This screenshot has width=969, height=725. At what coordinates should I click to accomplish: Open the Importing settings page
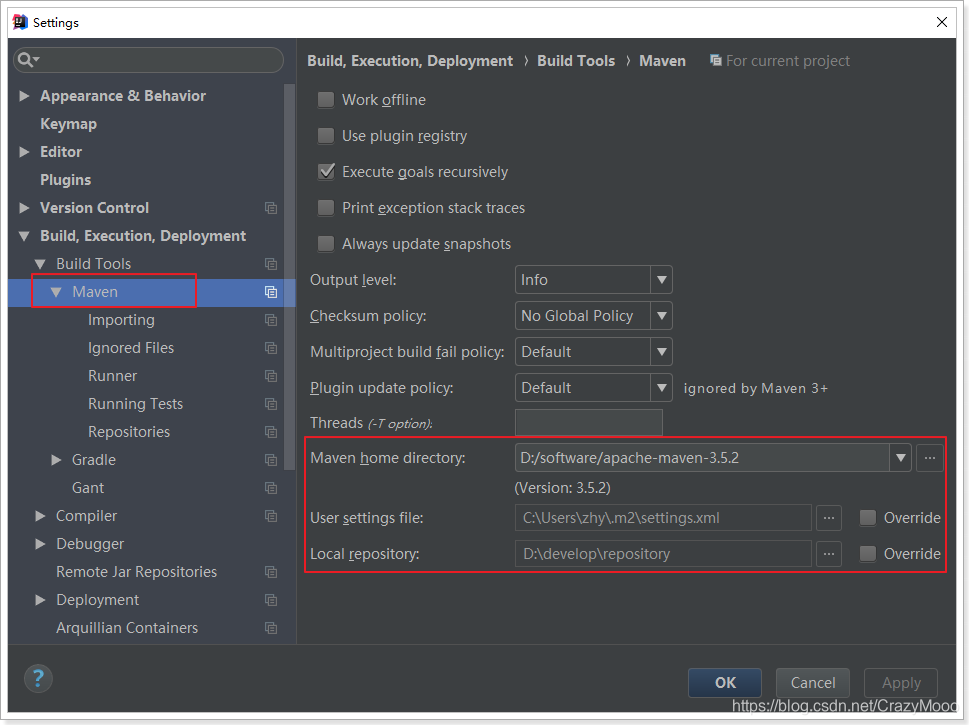click(121, 320)
